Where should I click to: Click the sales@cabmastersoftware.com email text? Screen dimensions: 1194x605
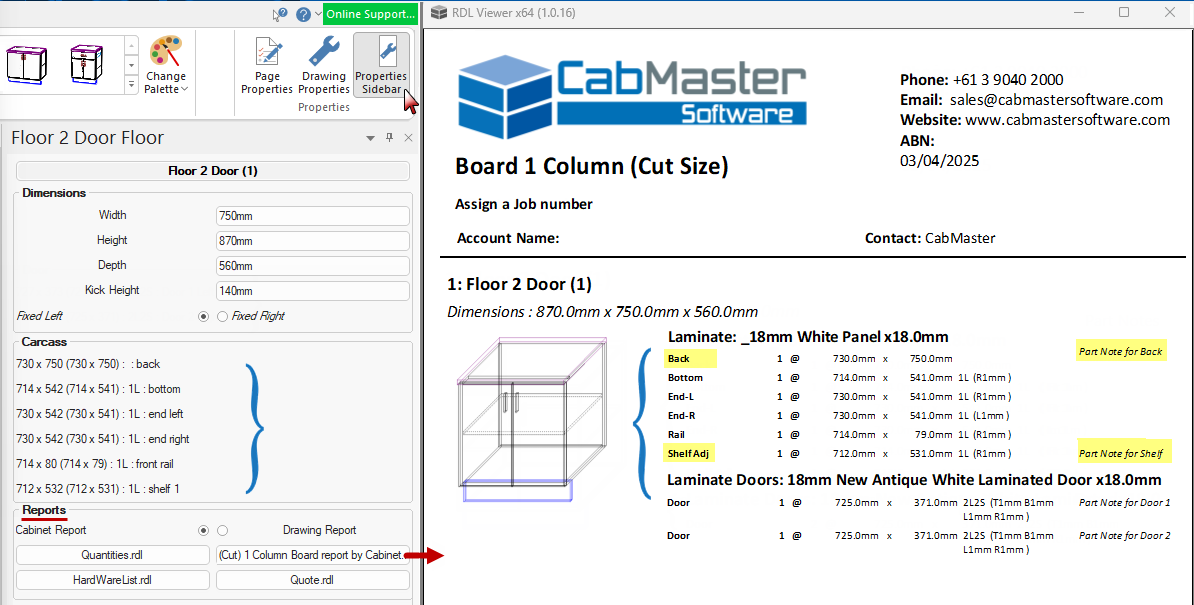click(1056, 100)
